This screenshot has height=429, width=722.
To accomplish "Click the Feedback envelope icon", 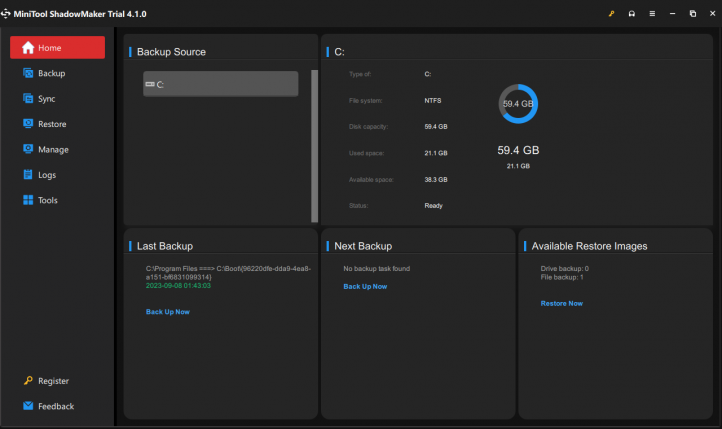I will coord(28,406).
